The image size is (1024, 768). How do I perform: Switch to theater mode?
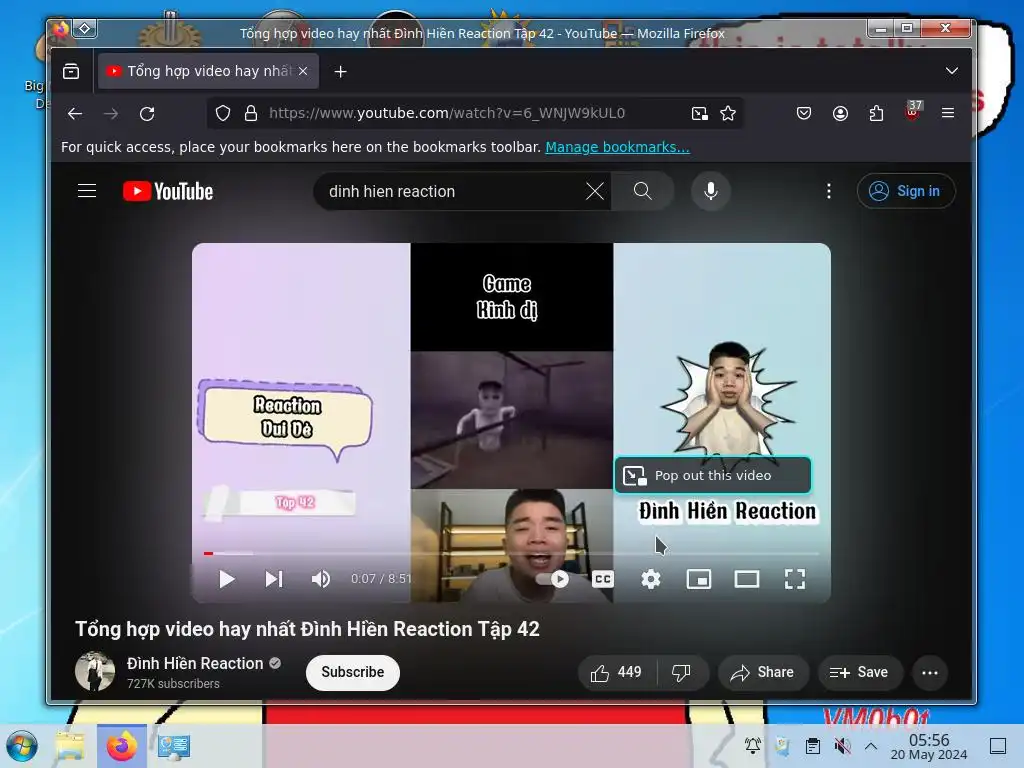[x=746, y=579]
